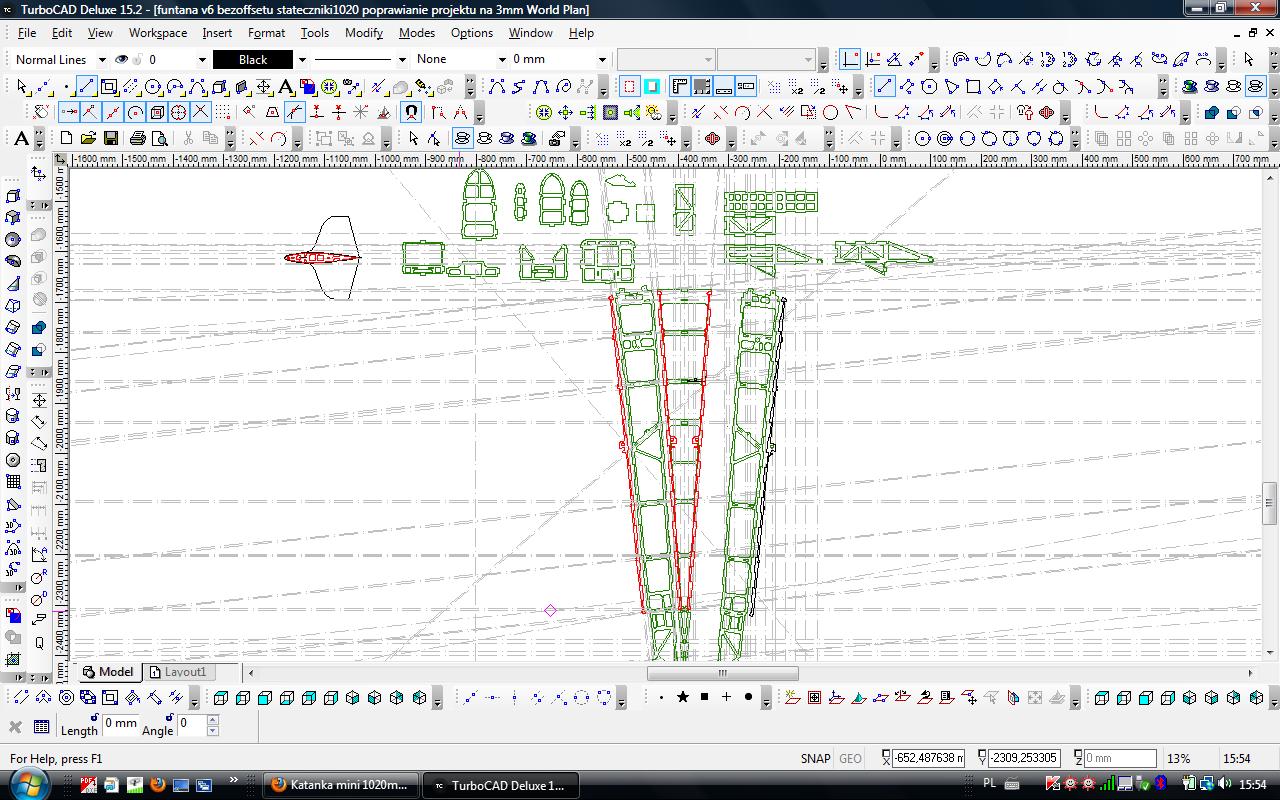Open file with the folder icon
1280x800 pixels.
(x=88, y=138)
